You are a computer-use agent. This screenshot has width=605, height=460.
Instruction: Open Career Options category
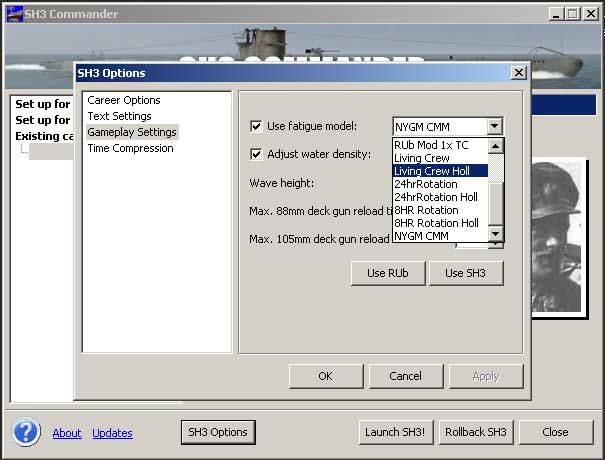(123, 100)
